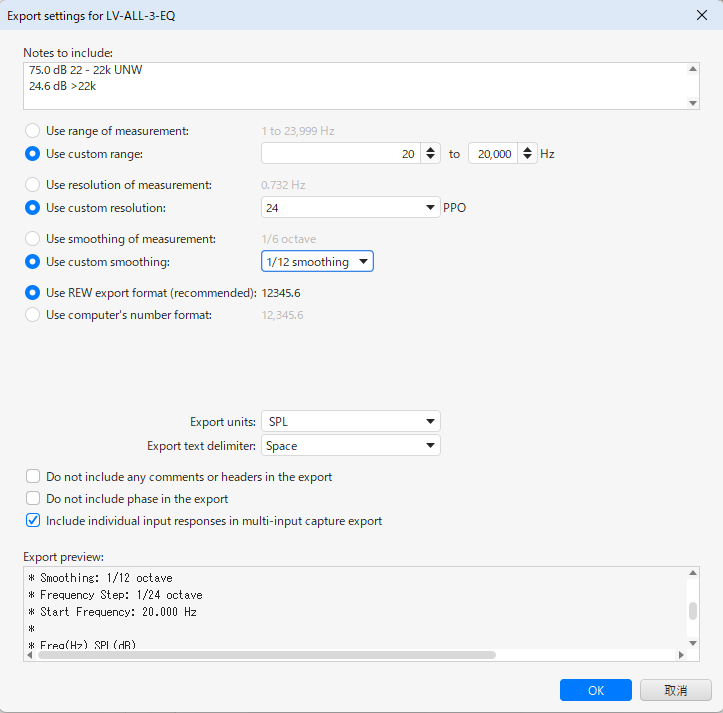Click the end frequency field showing 20,000

tap(492, 154)
